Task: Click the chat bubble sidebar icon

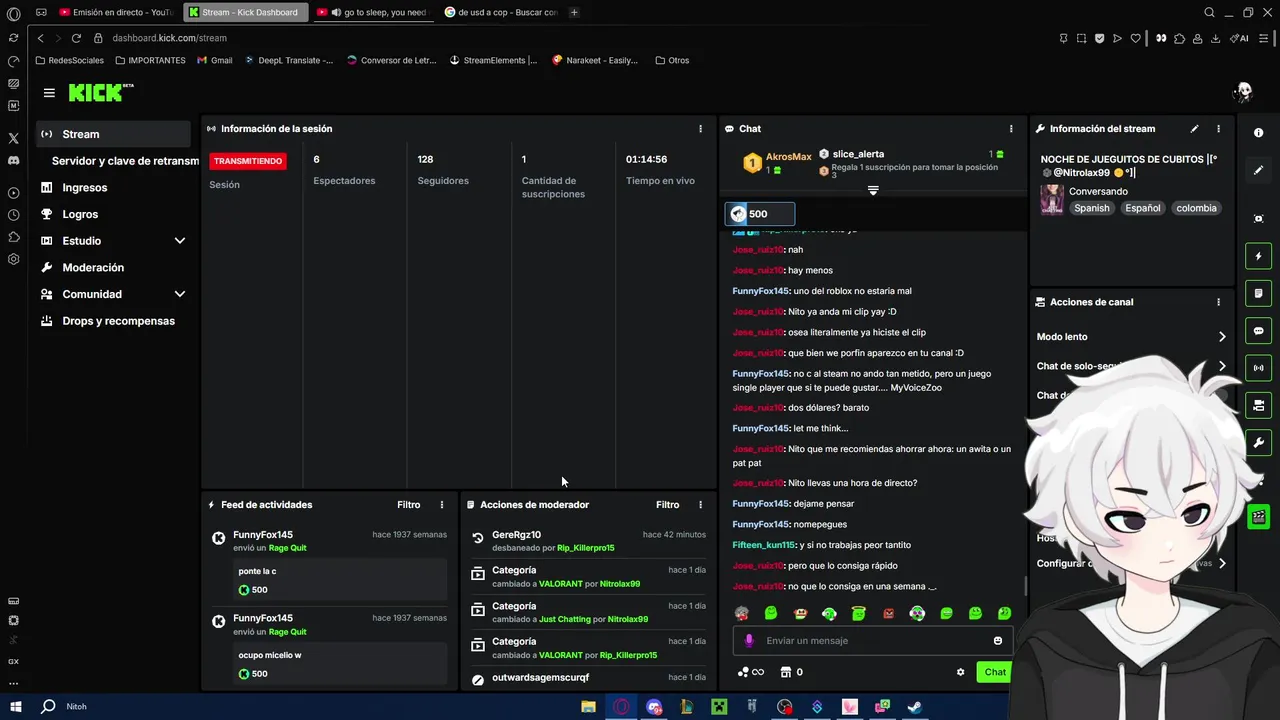Action: (1259, 331)
